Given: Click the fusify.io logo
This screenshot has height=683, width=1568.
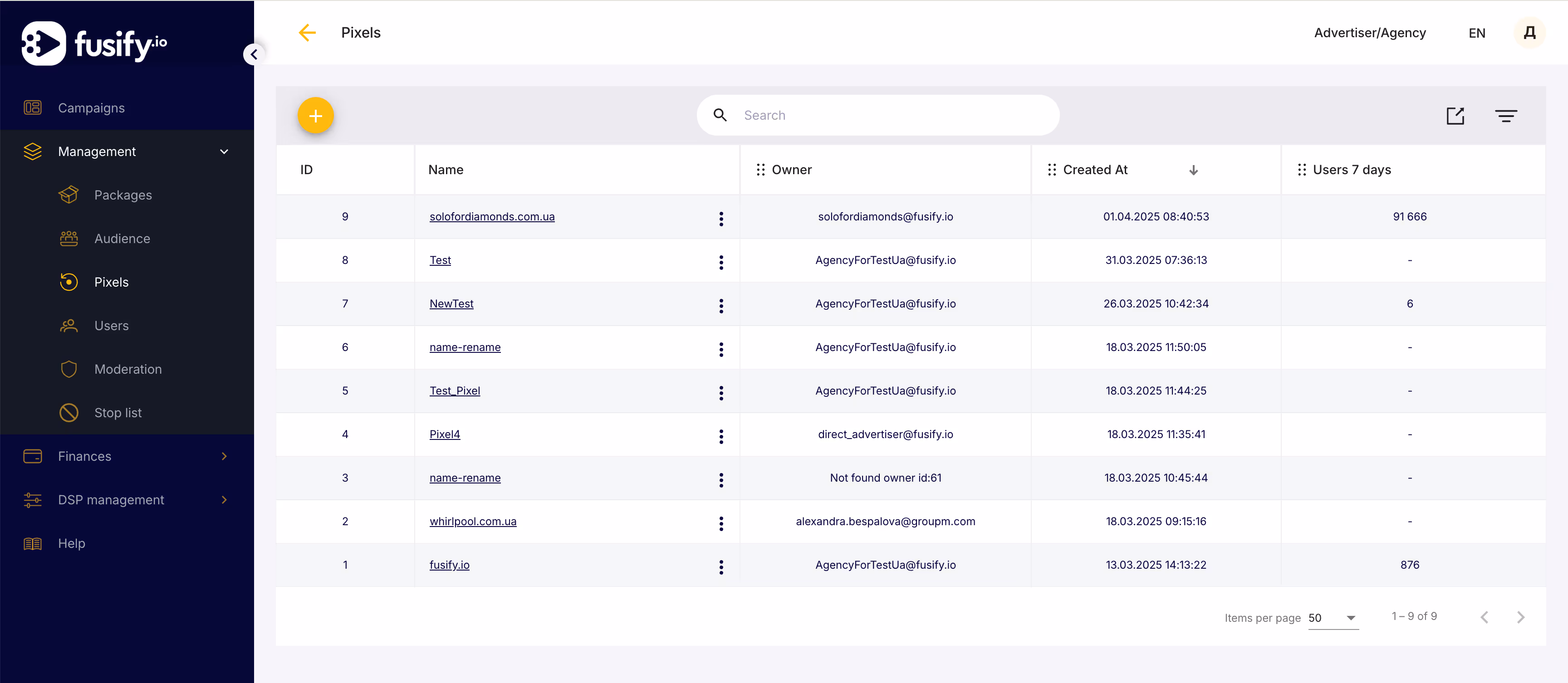Looking at the screenshot, I should (x=94, y=43).
